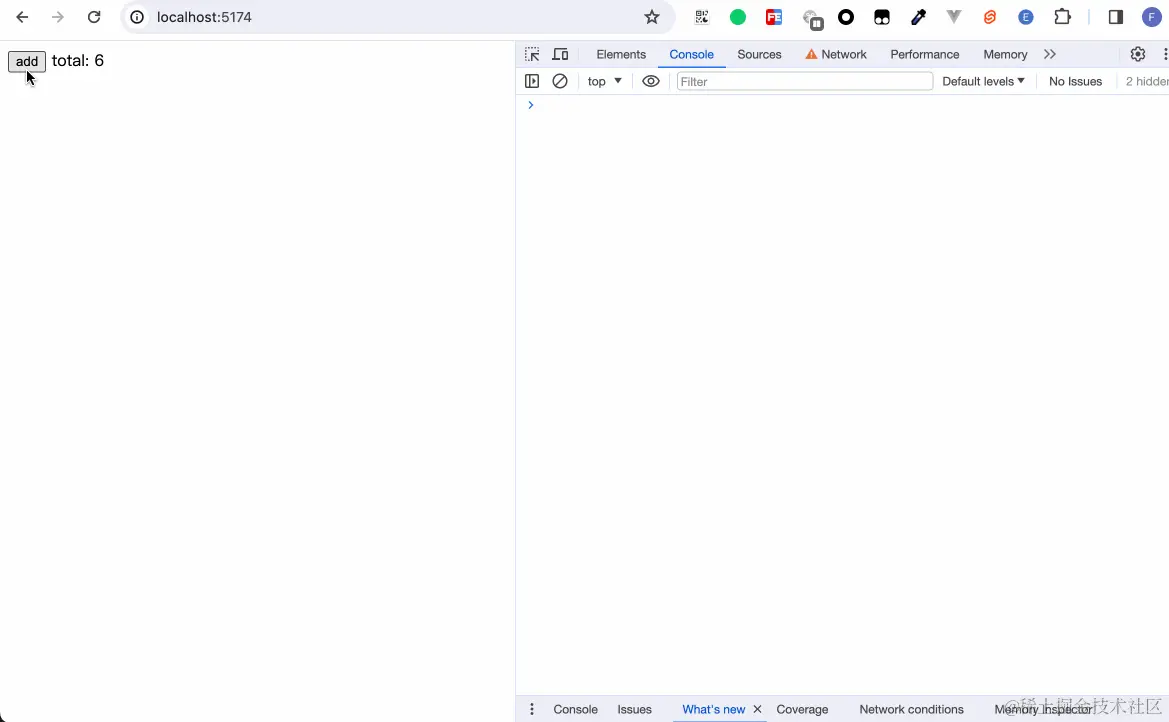
Task: Open the green circle extension
Action: tap(737, 17)
